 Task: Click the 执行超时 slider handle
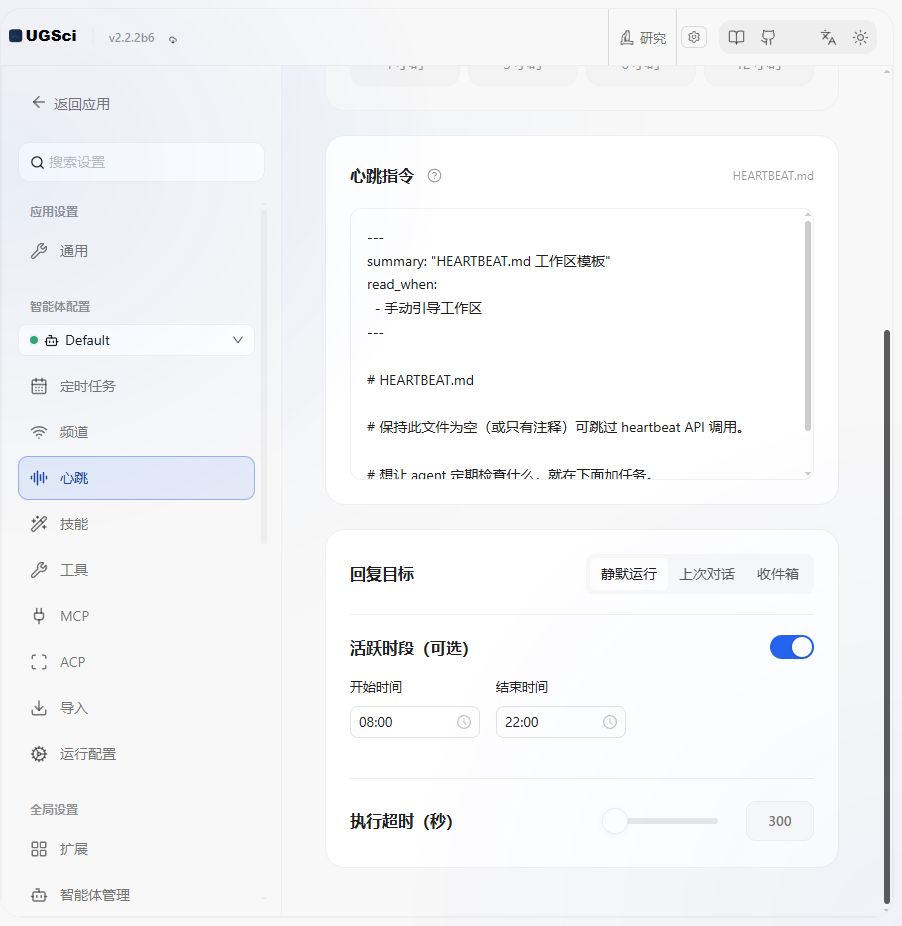614,821
